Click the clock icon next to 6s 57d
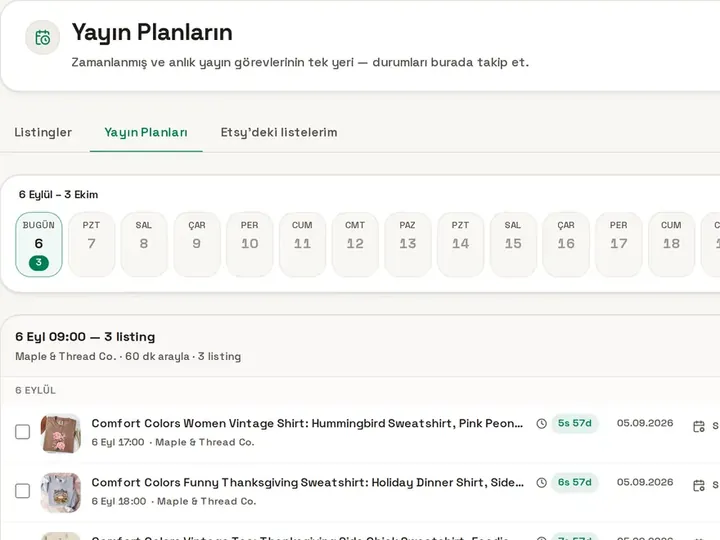Screen dimensions: 720x540 click(x=541, y=483)
